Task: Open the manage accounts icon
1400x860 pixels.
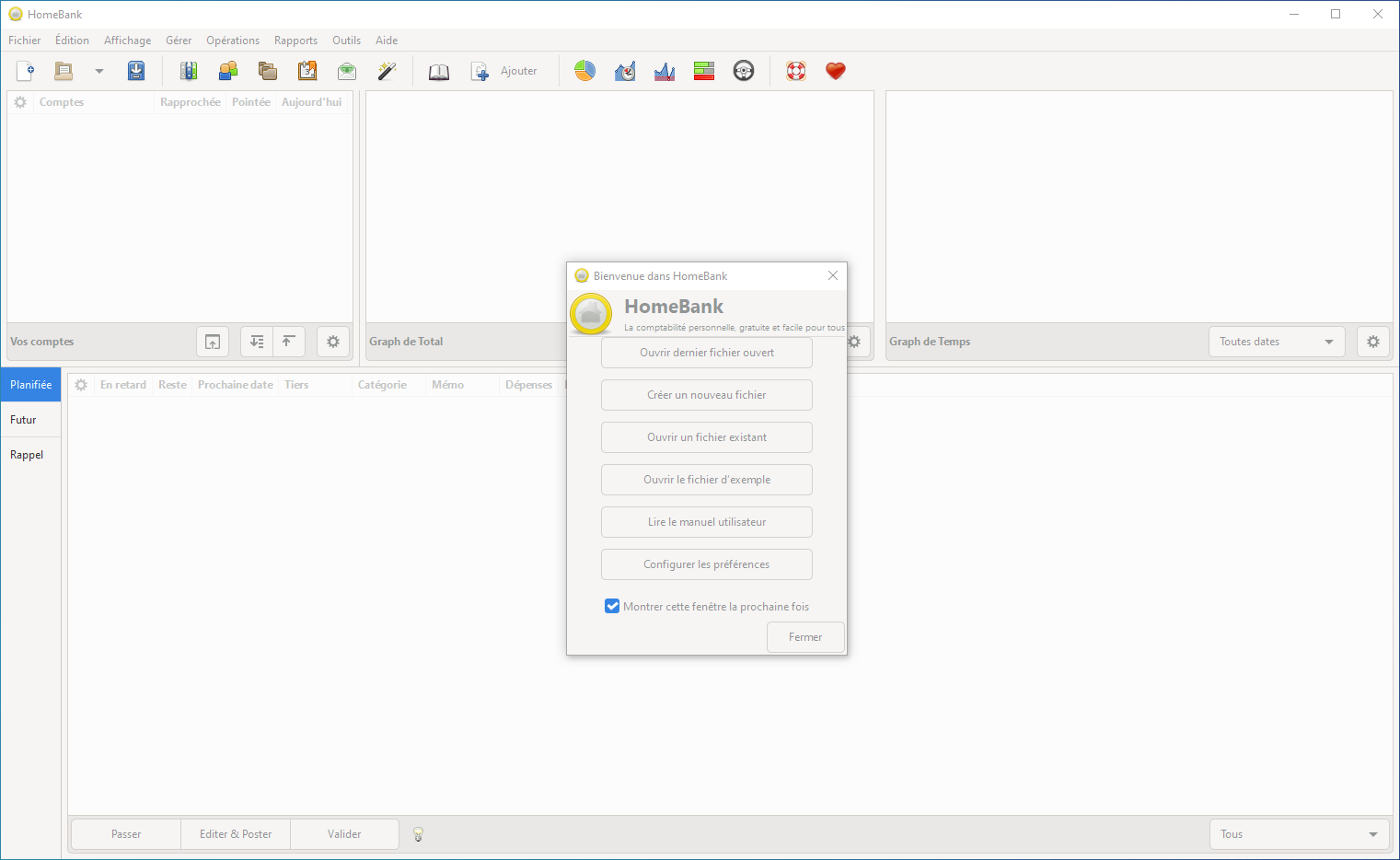Action: (x=189, y=71)
